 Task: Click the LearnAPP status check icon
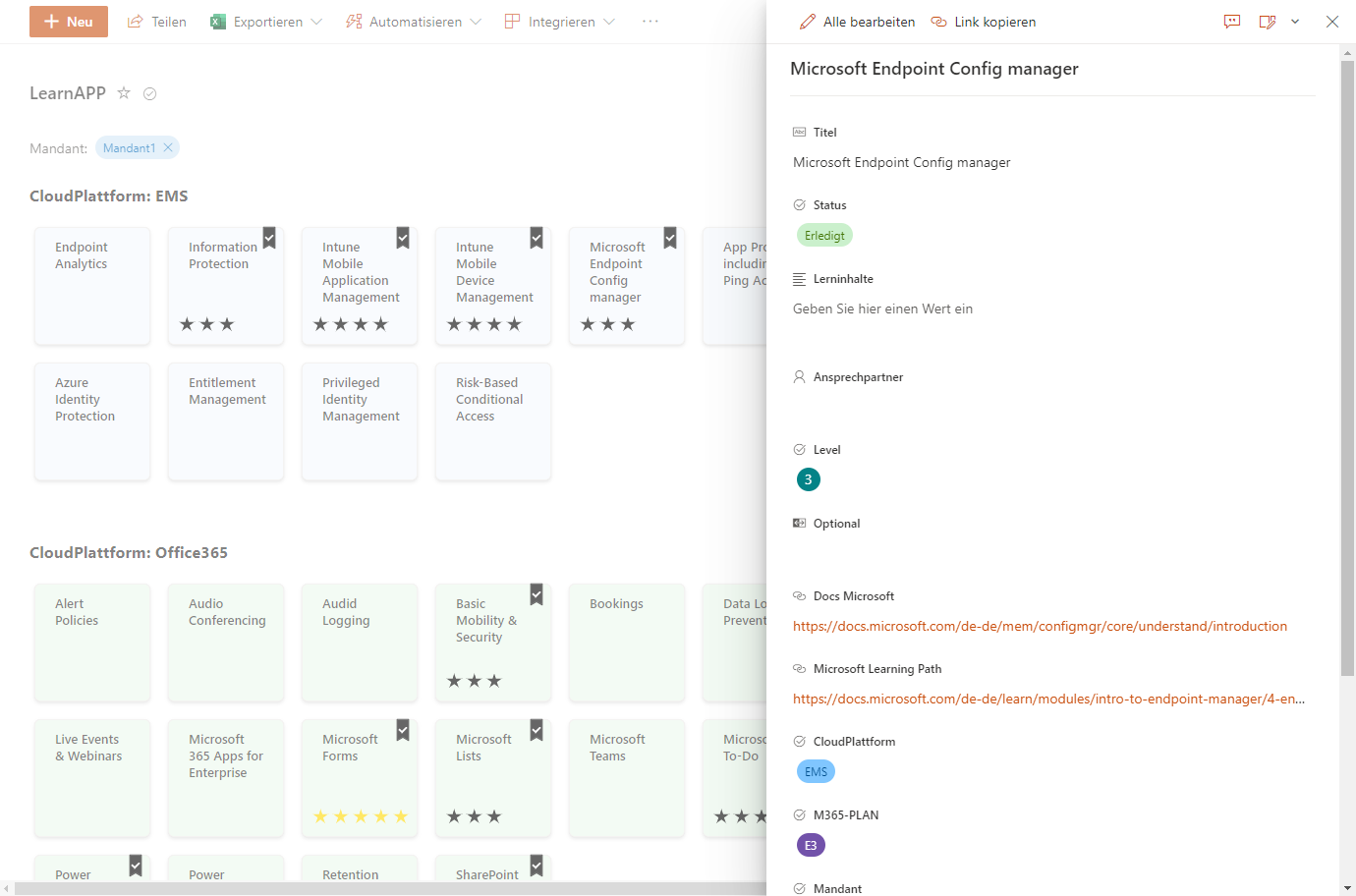[x=150, y=94]
